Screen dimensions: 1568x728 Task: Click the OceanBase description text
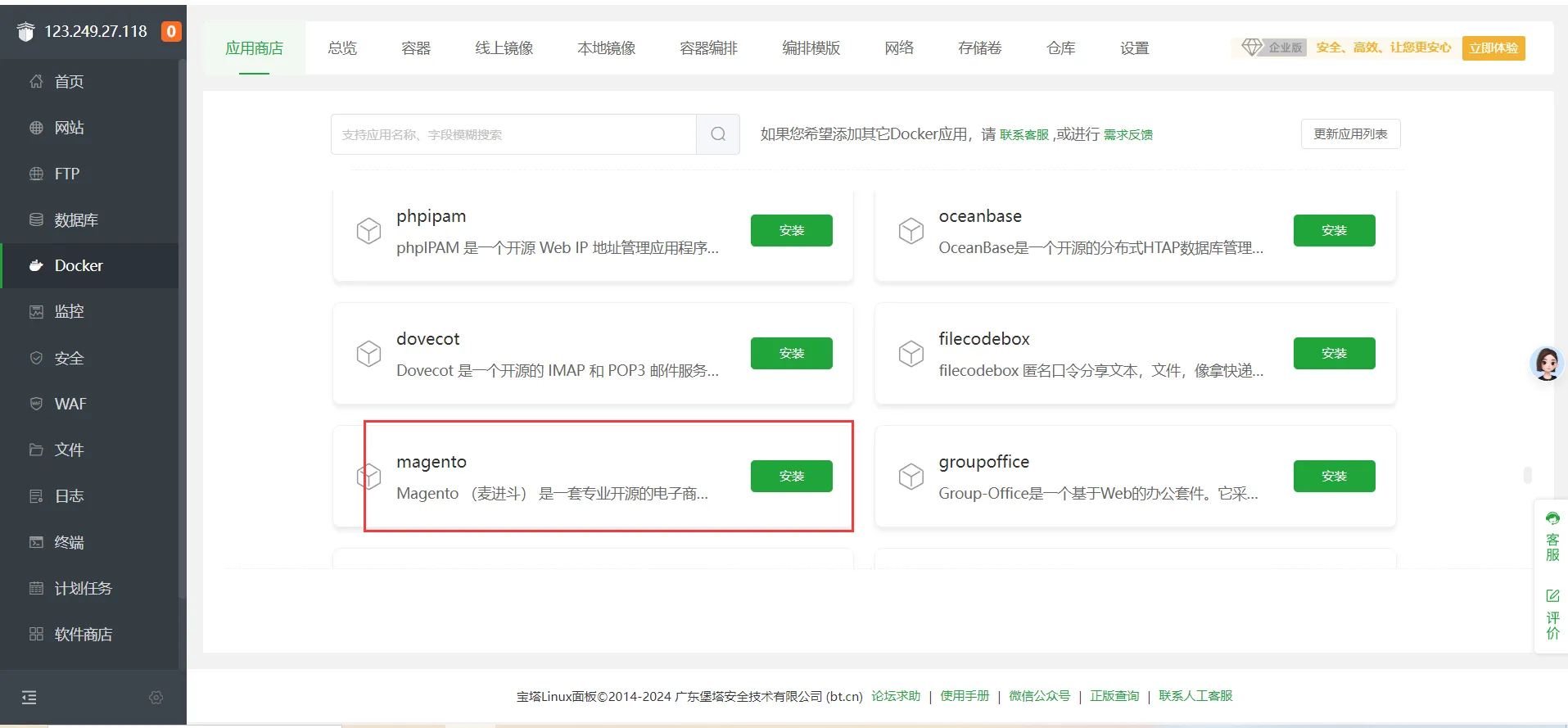[1101, 248]
